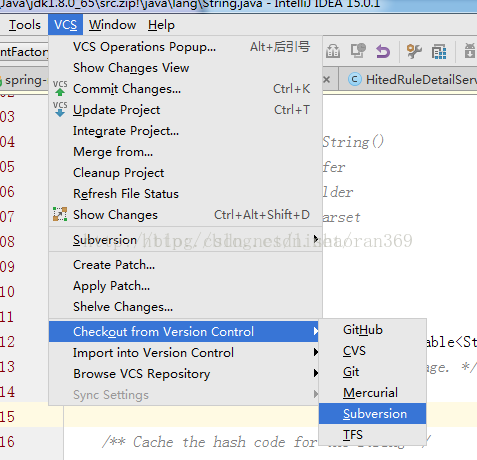Expand Browse VCS Repository submenu

click(x=185, y=374)
